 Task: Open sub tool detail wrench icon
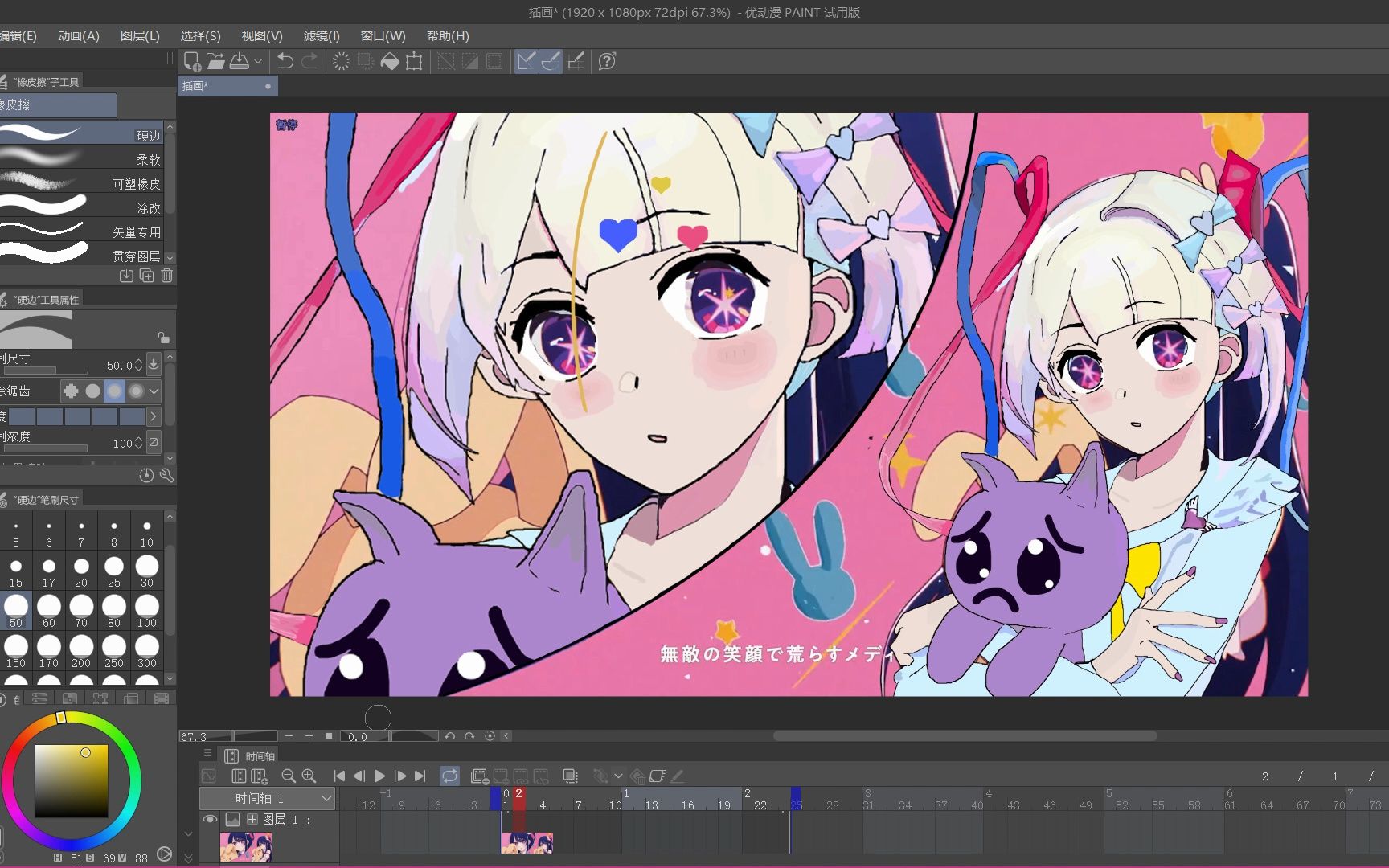[x=166, y=476]
